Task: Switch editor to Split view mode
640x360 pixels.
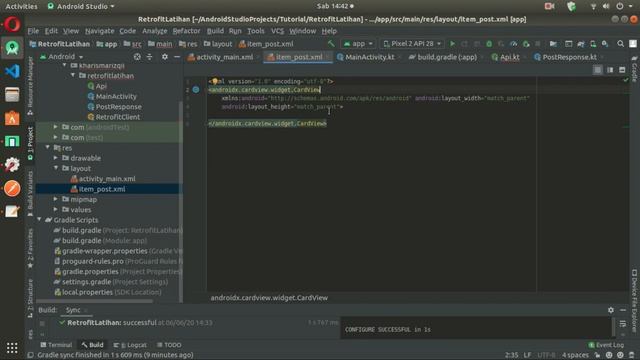Action: (x=610, y=70)
